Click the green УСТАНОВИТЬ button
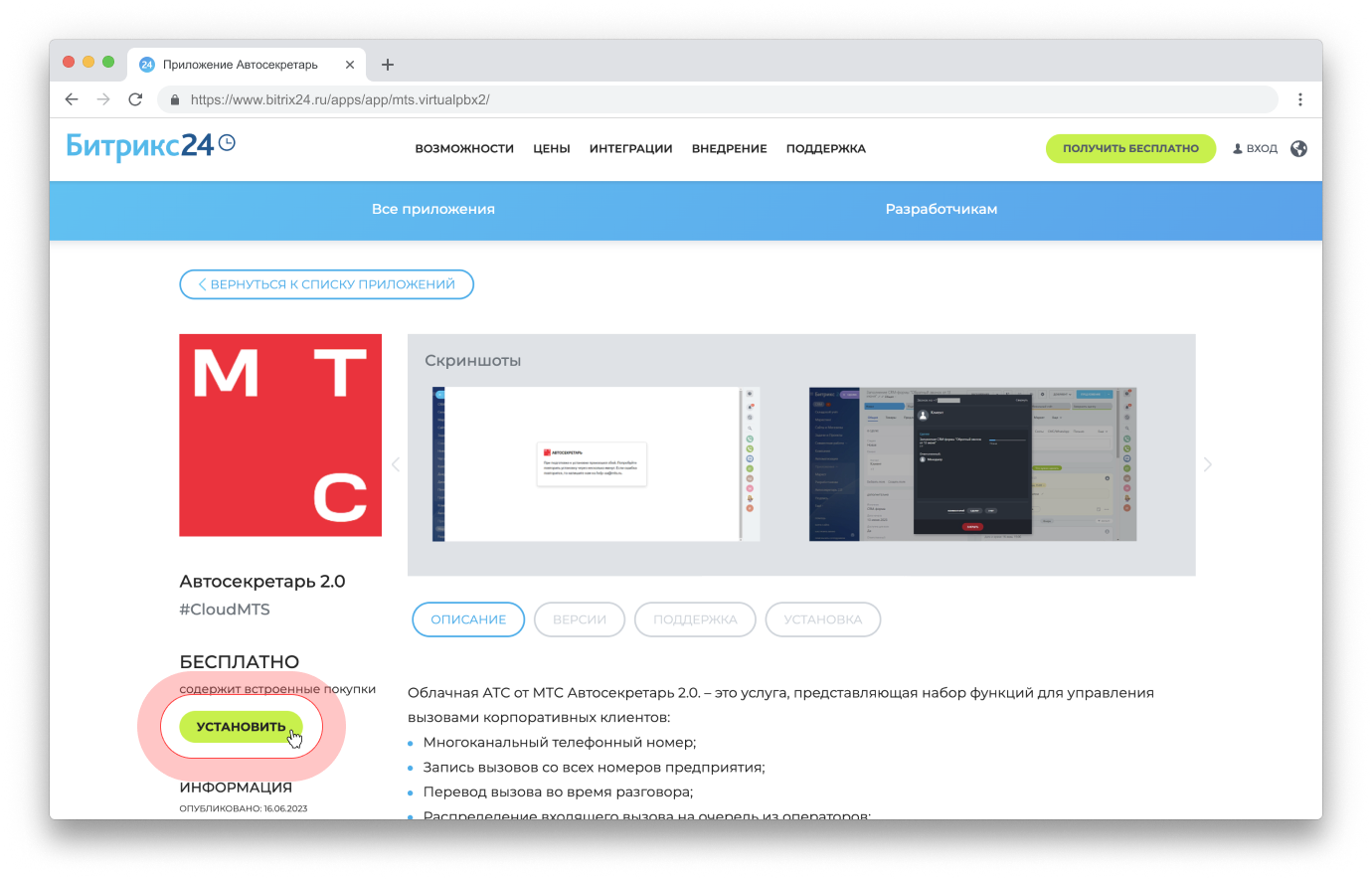 point(241,727)
